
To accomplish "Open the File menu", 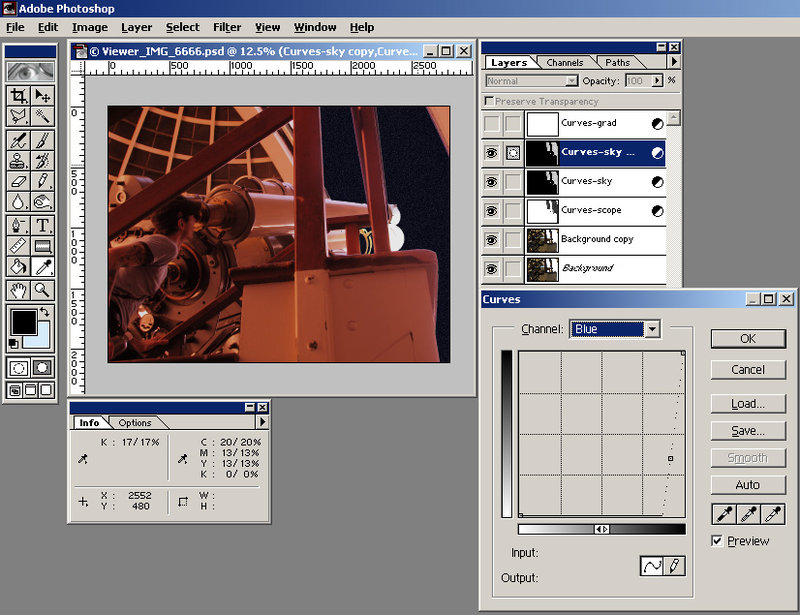I will (x=15, y=27).
